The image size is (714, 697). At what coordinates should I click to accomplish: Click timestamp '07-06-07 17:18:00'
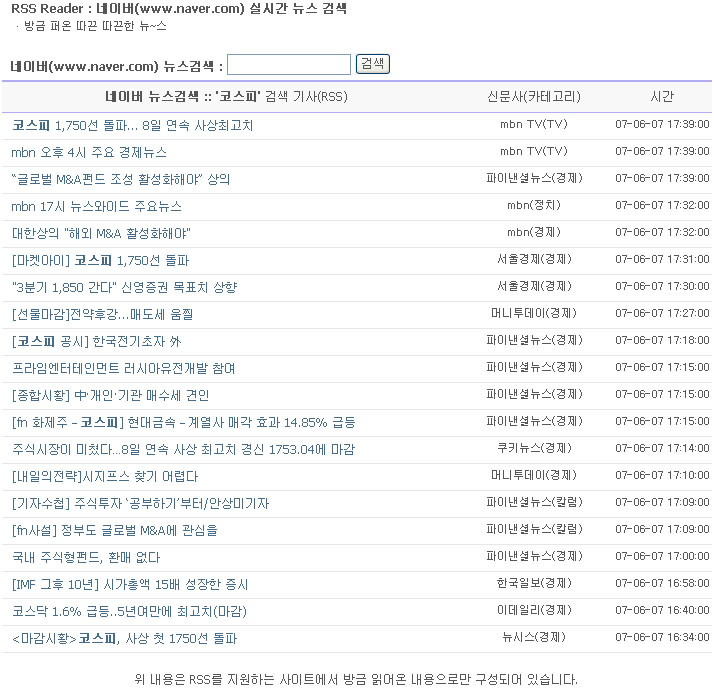coord(662,340)
